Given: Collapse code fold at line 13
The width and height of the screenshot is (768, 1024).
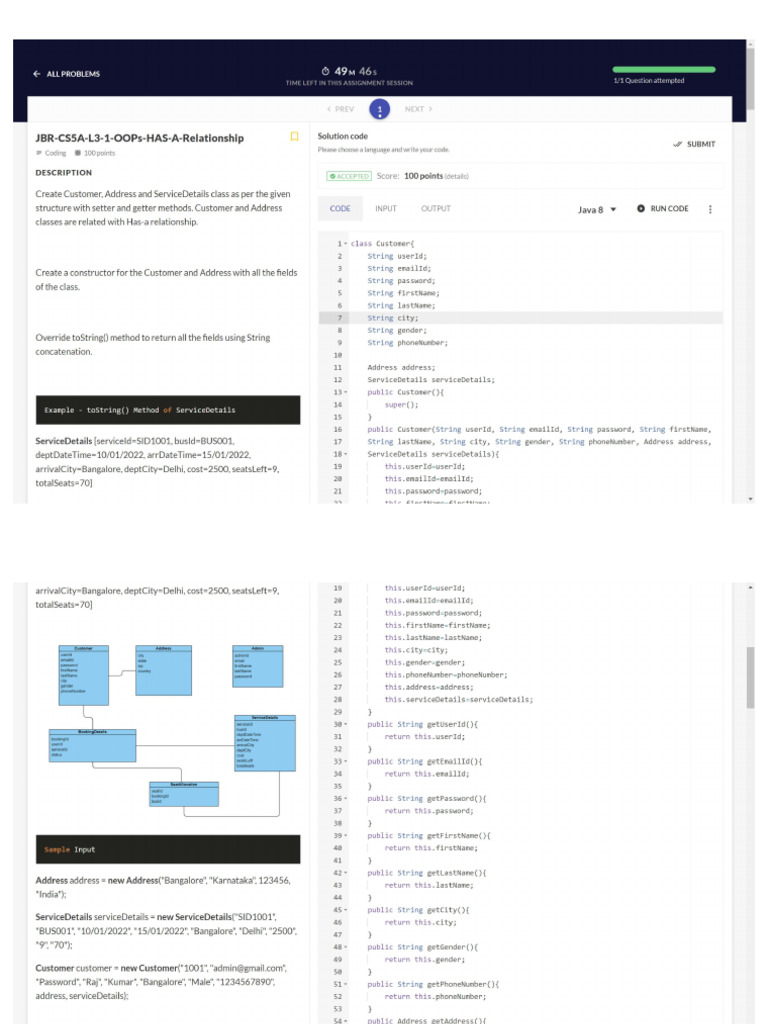Looking at the screenshot, I should tap(346, 392).
